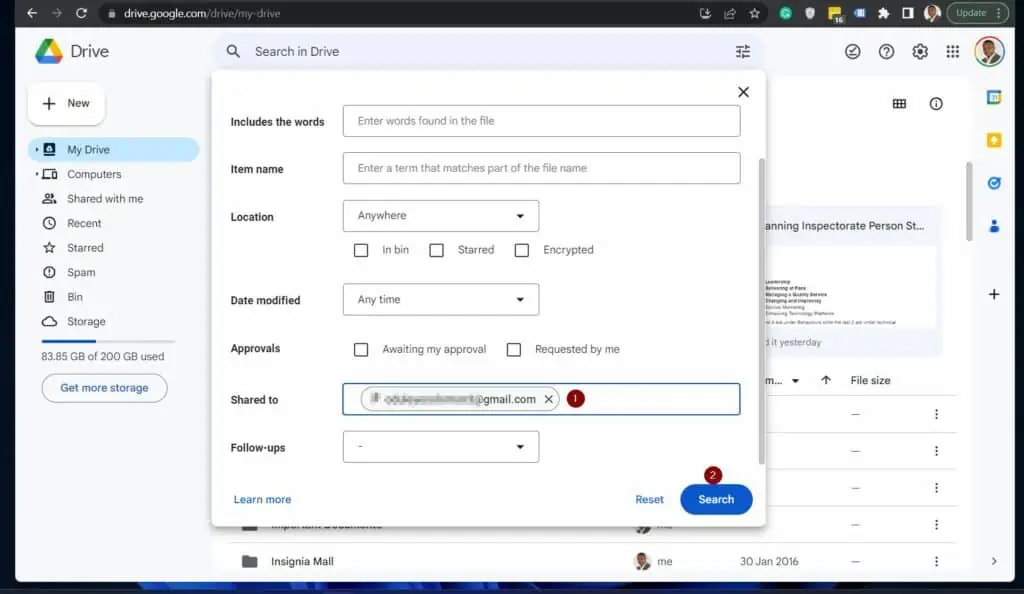The image size is (1024, 594).
Task: Enable the In bin checkbox
Action: [361, 250]
